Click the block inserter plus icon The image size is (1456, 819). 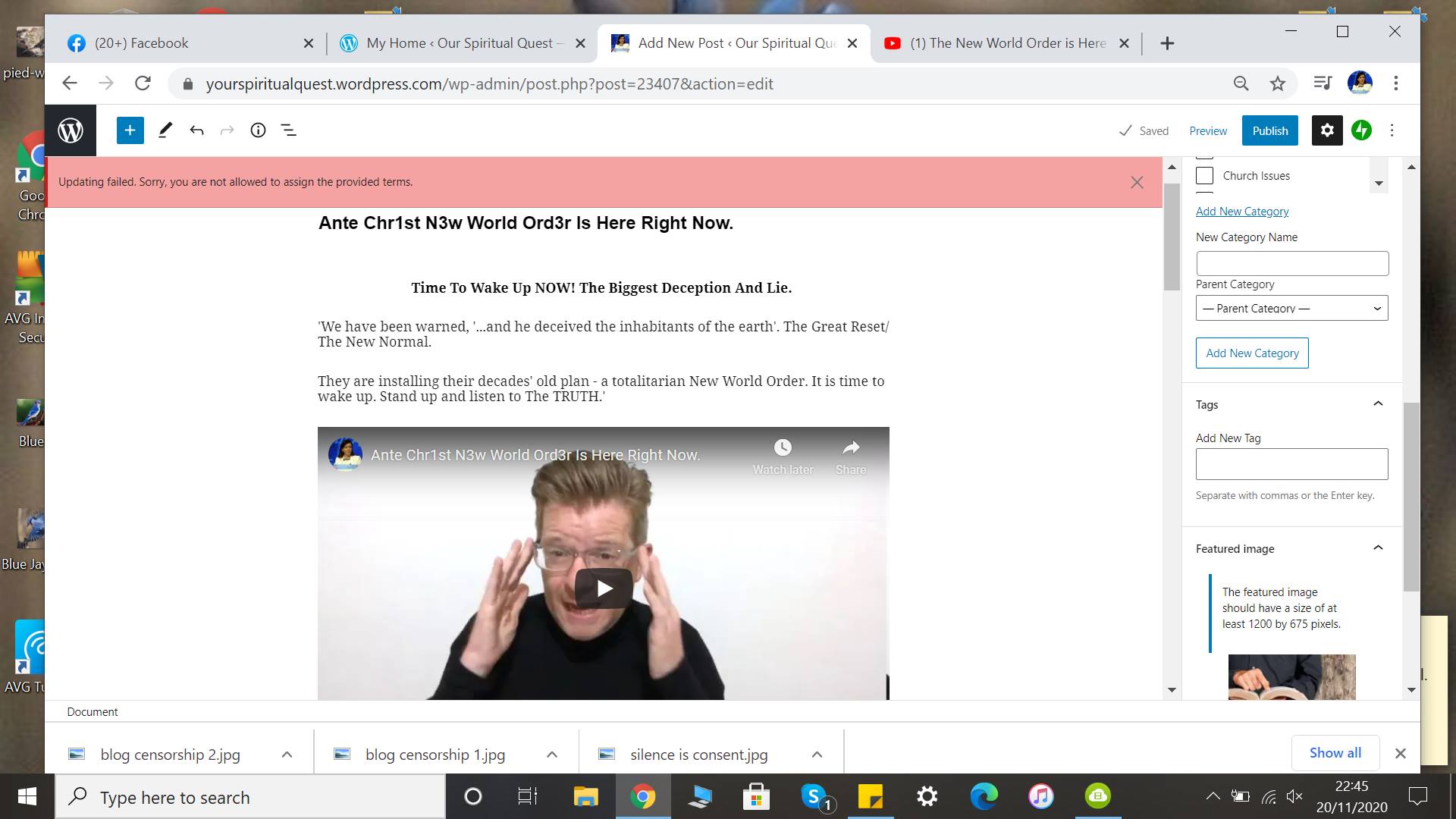(x=130, y=130)
